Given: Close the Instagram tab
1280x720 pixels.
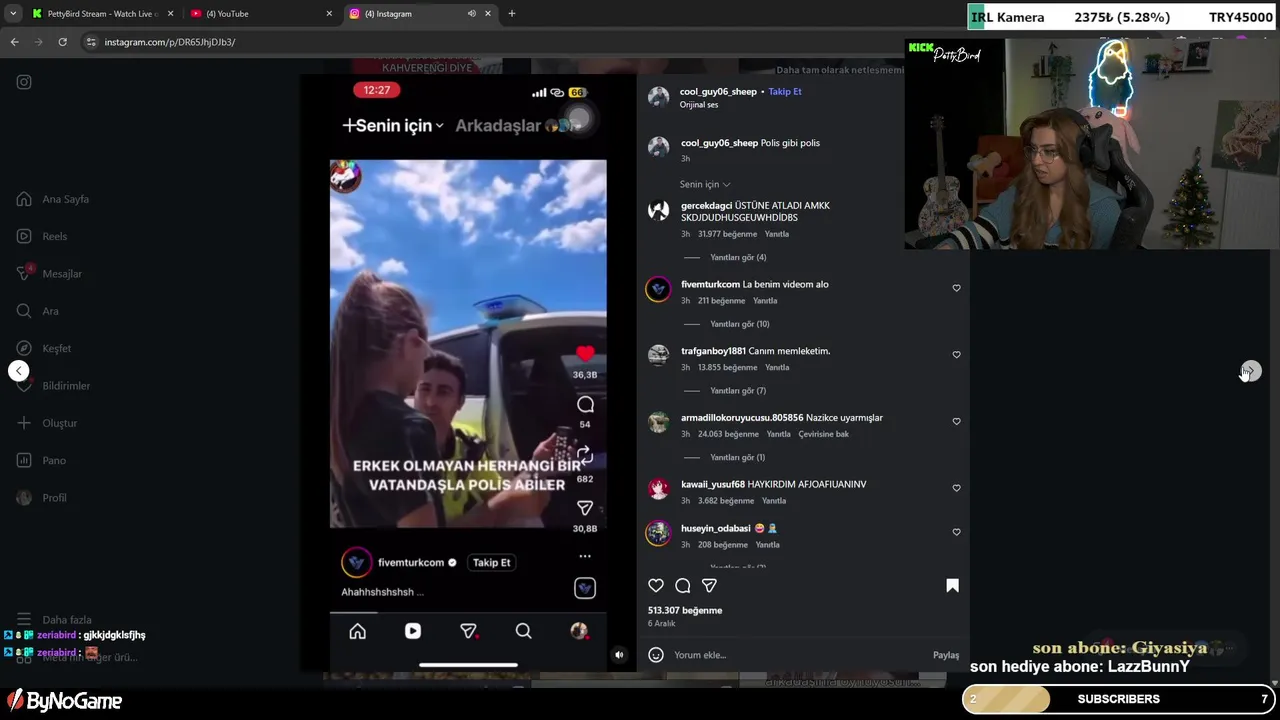Looking at the screenshot, I should click(488, 14).
